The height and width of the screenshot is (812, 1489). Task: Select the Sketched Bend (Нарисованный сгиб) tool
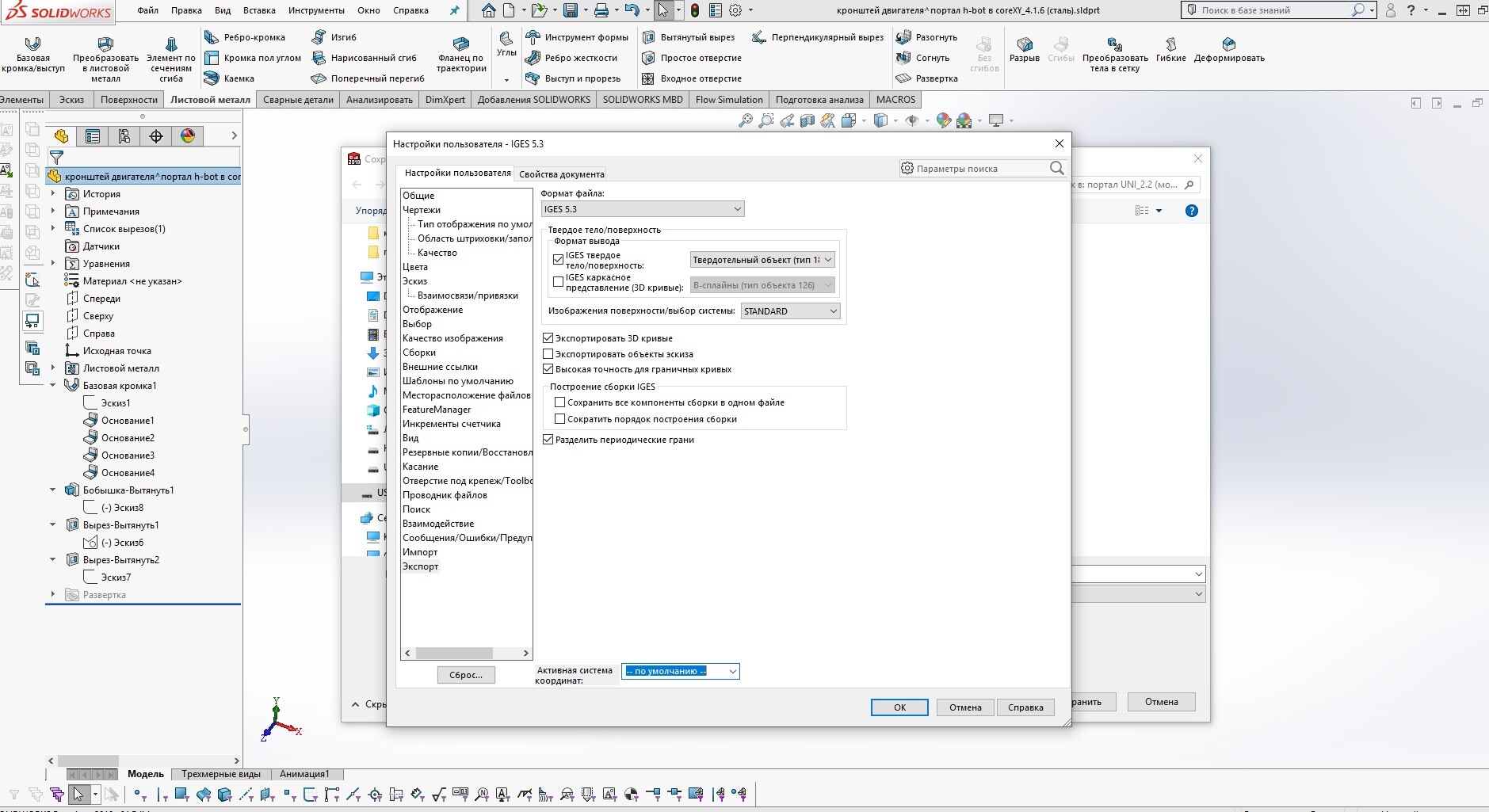(x=365, y=58)
